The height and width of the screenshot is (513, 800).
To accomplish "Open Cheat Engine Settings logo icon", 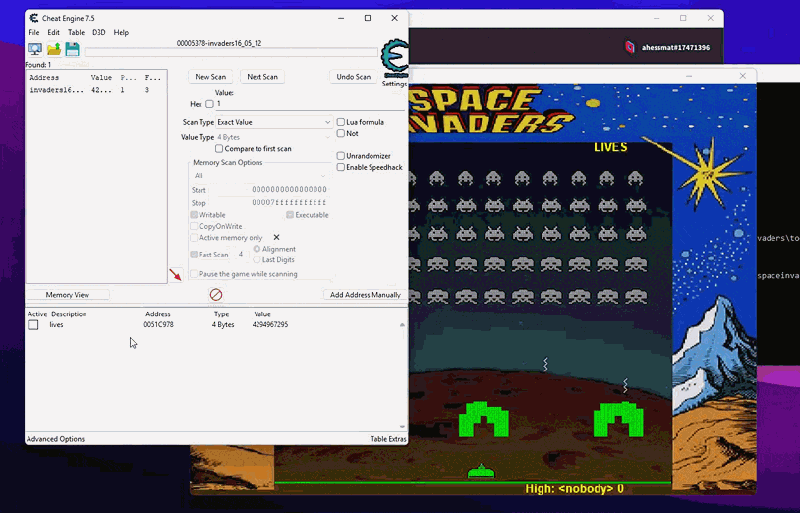I will tap(394, 59).
